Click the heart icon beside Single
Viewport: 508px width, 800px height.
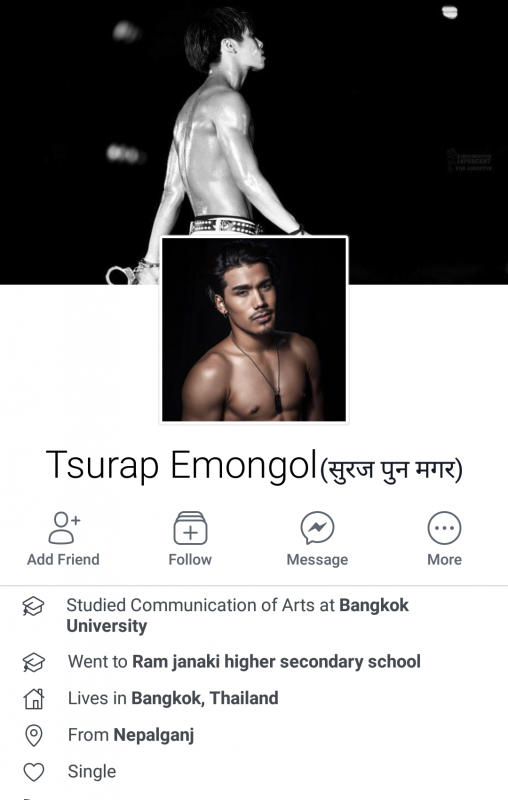coord(34,772)
